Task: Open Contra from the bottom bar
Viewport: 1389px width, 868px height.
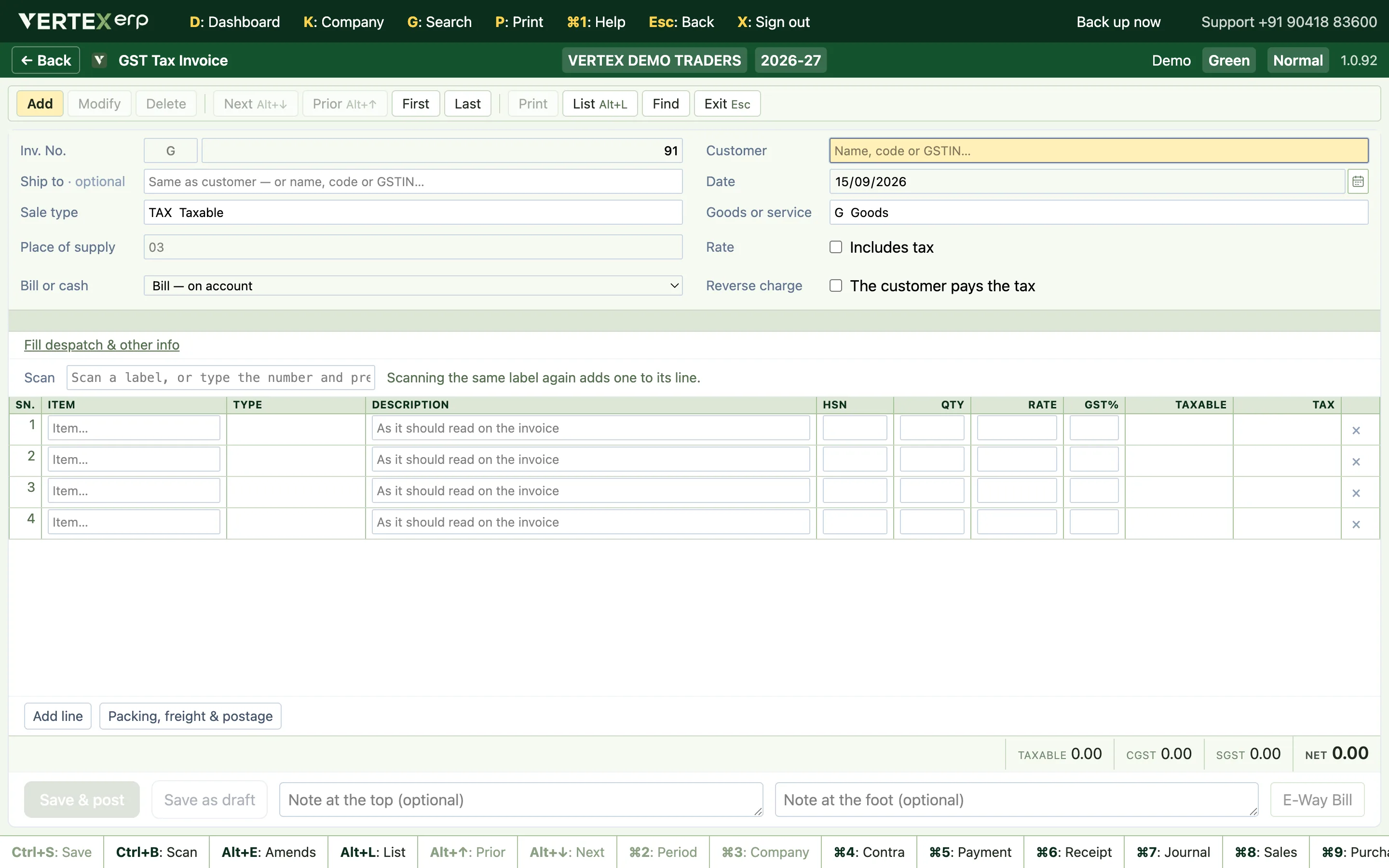Action: tap(869, 852)
